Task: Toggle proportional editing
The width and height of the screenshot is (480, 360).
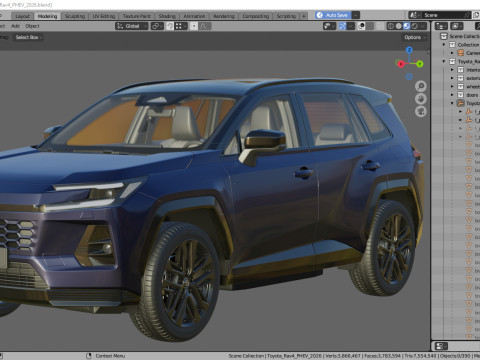Action: click(x=194, y=26)
